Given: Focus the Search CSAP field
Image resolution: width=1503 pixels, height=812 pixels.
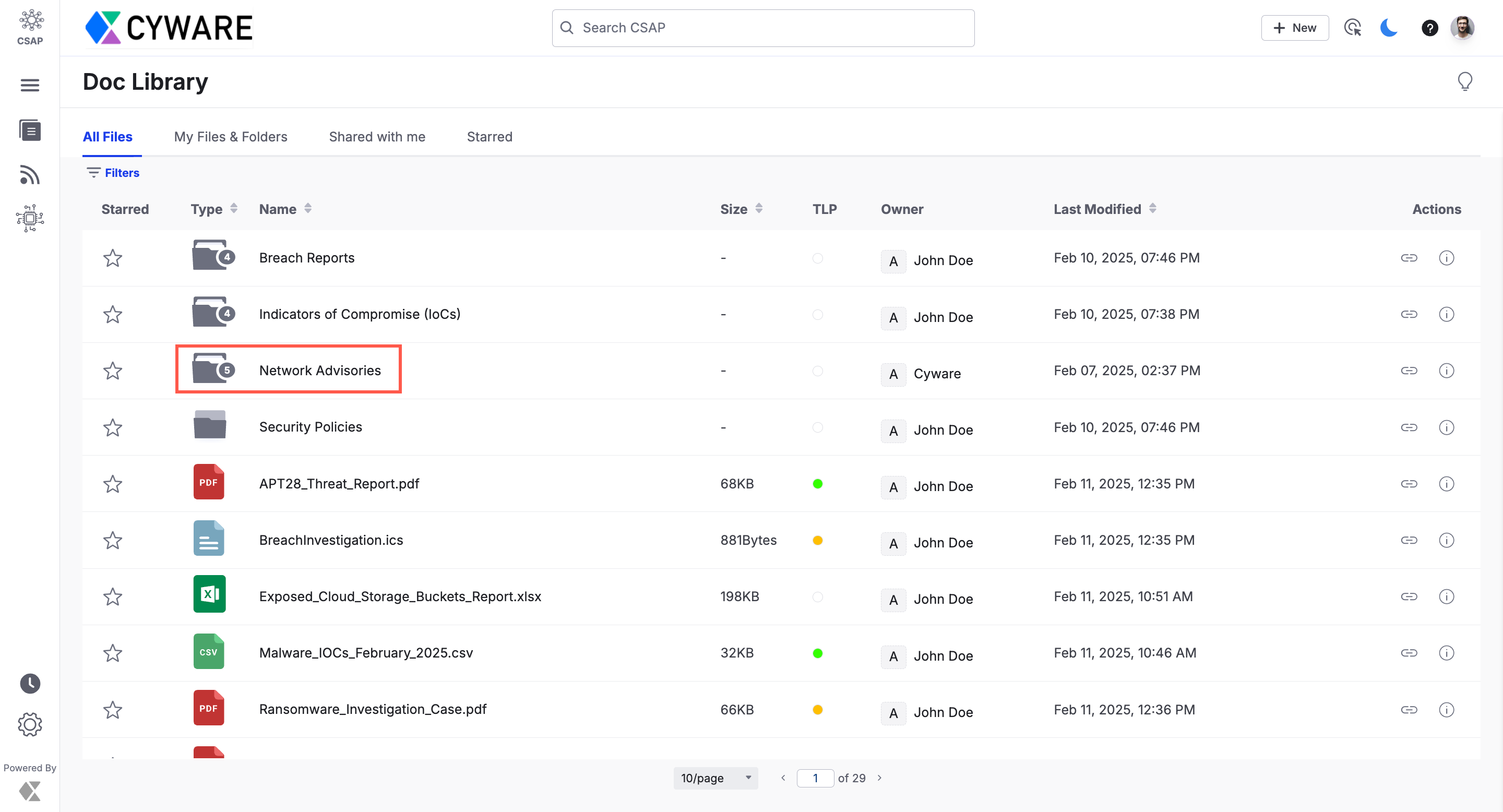Looking at the screenshot, I should pos(763,28).
